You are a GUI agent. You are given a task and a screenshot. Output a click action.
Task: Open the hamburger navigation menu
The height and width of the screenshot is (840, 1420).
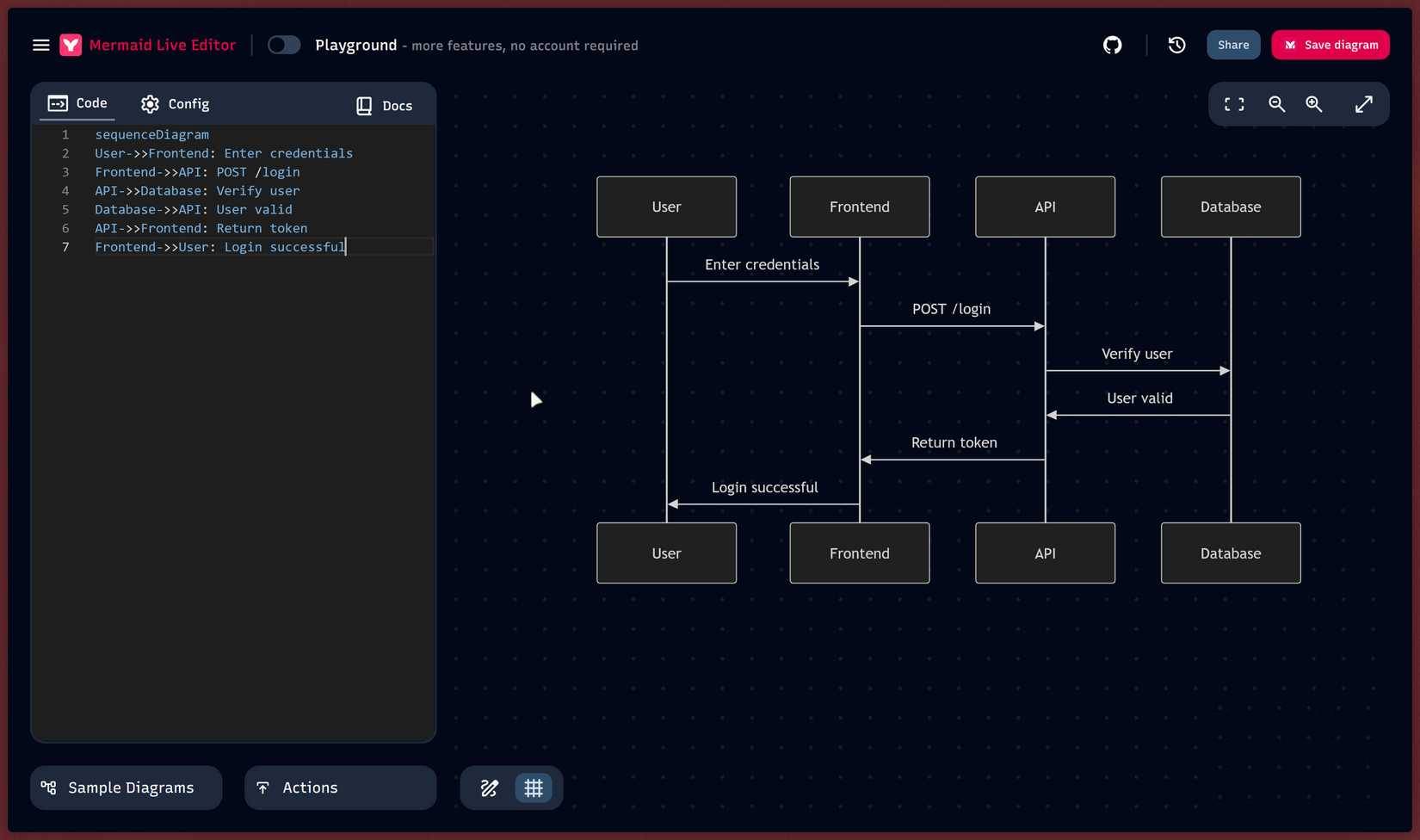40,45
